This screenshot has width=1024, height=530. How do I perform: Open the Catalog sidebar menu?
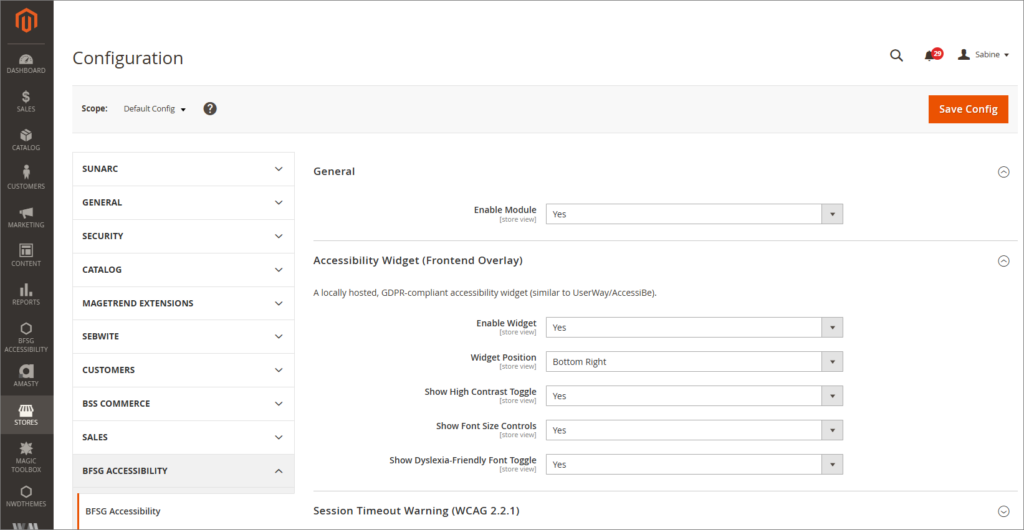point(27,140)
